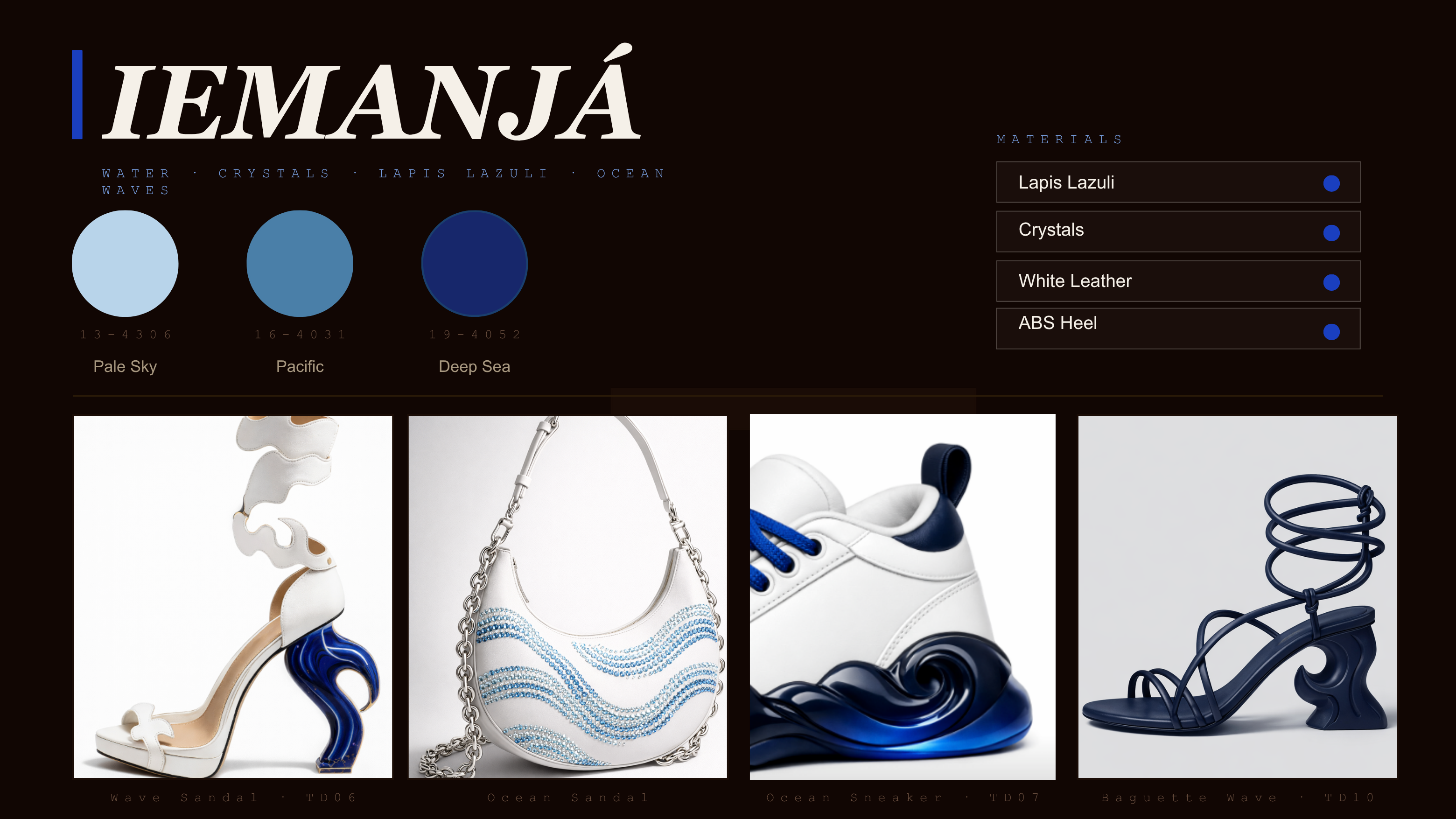Open the Baguette Wave TD10 sandal image
This screenshot has height=819, width=1456.
[x=1237, y=597]
